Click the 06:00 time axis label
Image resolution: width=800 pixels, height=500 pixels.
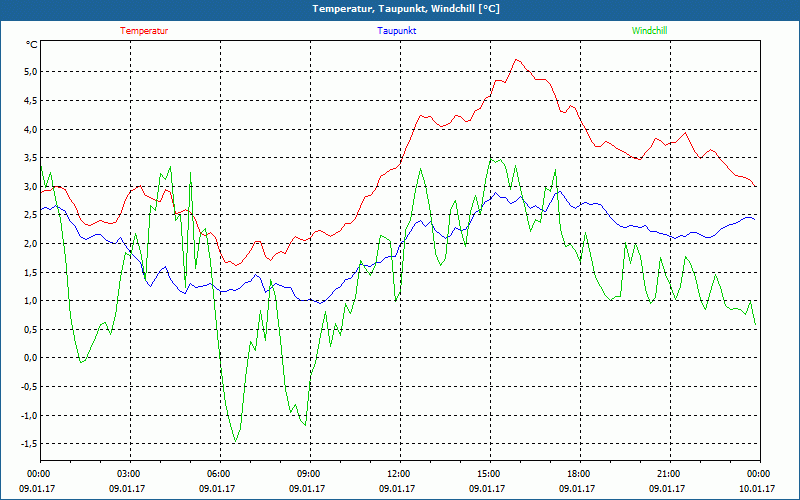(x=220, y=474)
